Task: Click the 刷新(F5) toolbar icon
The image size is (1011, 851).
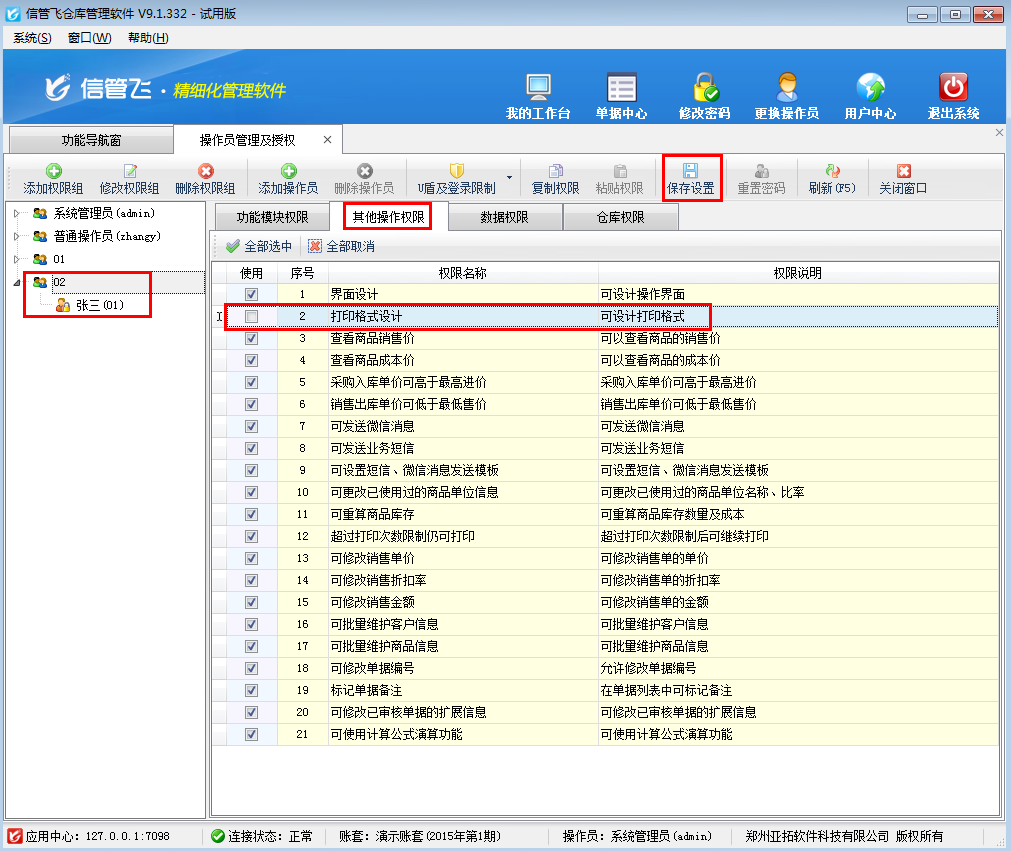Action: click(832, 178)
